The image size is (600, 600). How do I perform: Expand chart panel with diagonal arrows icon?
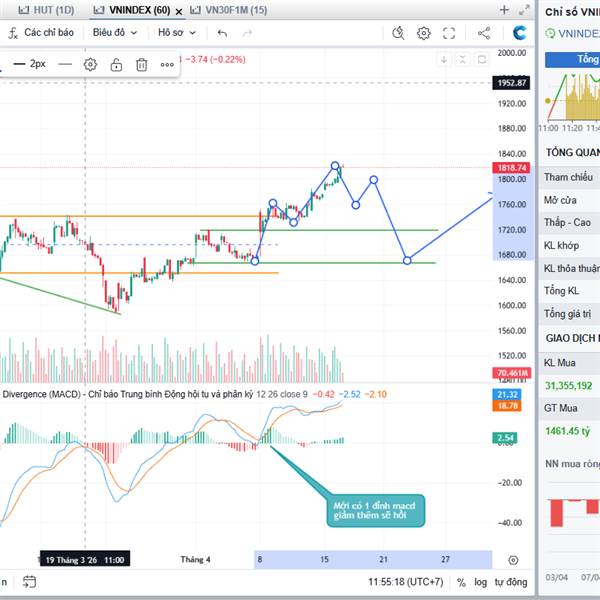[x=524, y=10]
